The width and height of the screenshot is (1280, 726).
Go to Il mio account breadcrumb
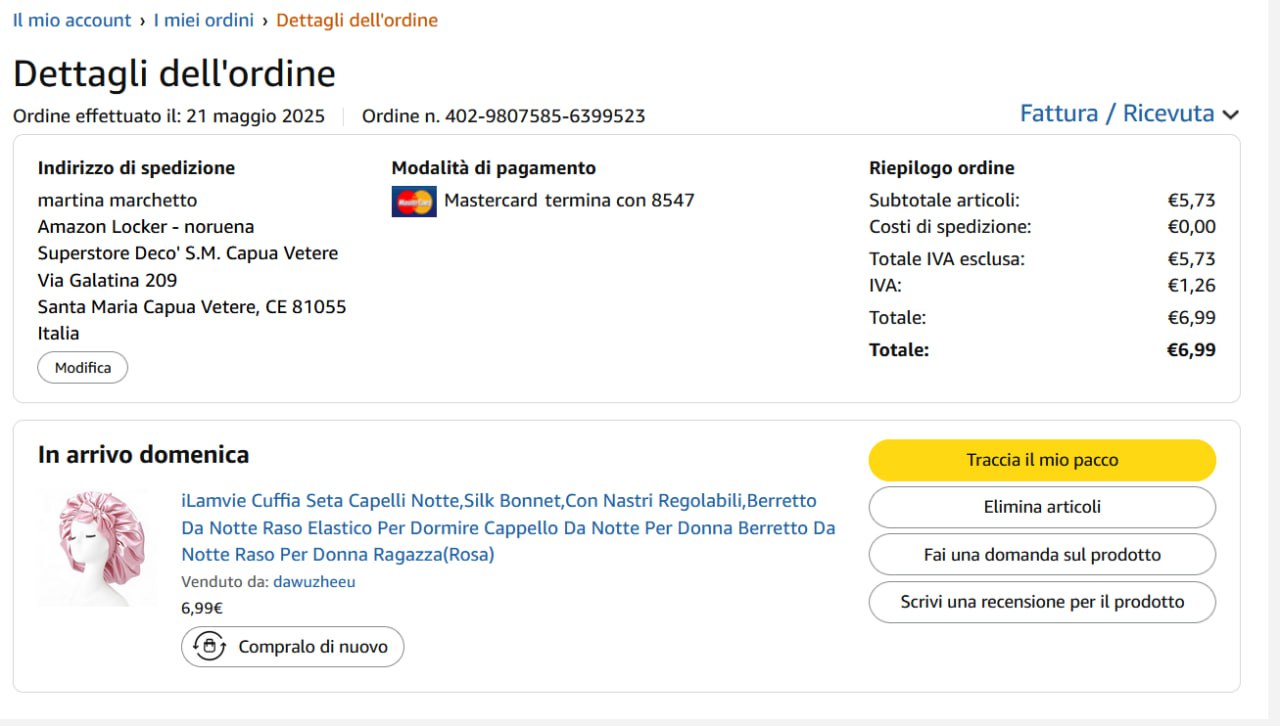pos(72,20)
